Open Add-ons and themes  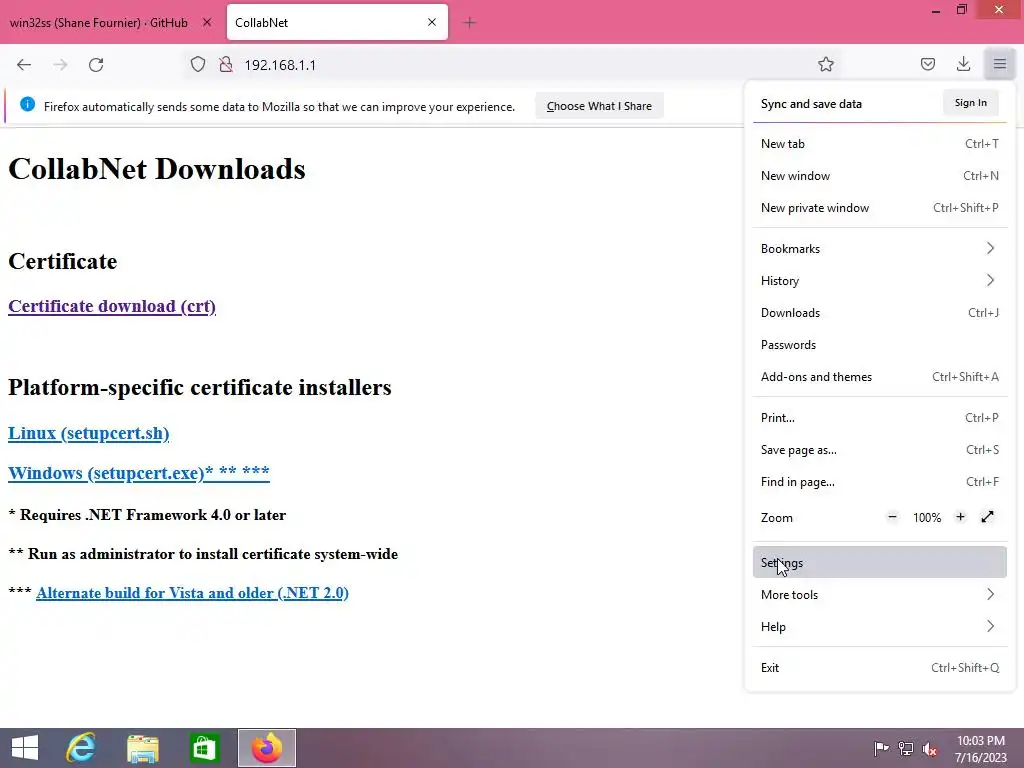point(880,376)
